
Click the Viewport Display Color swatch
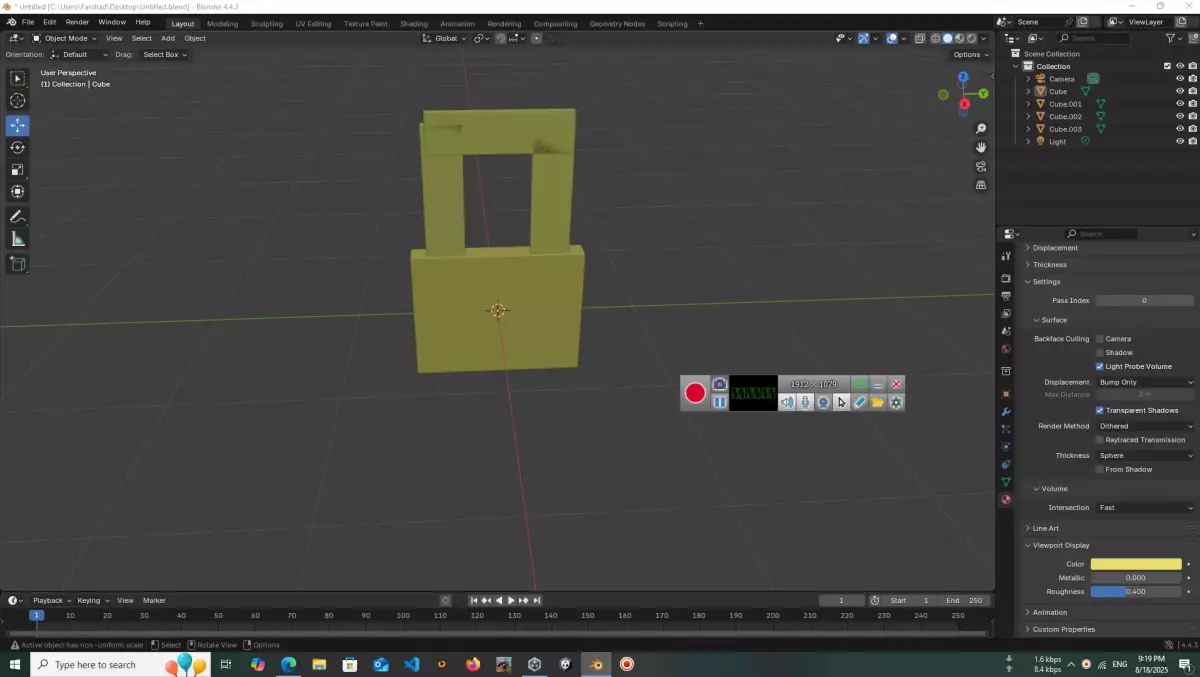1136,564
